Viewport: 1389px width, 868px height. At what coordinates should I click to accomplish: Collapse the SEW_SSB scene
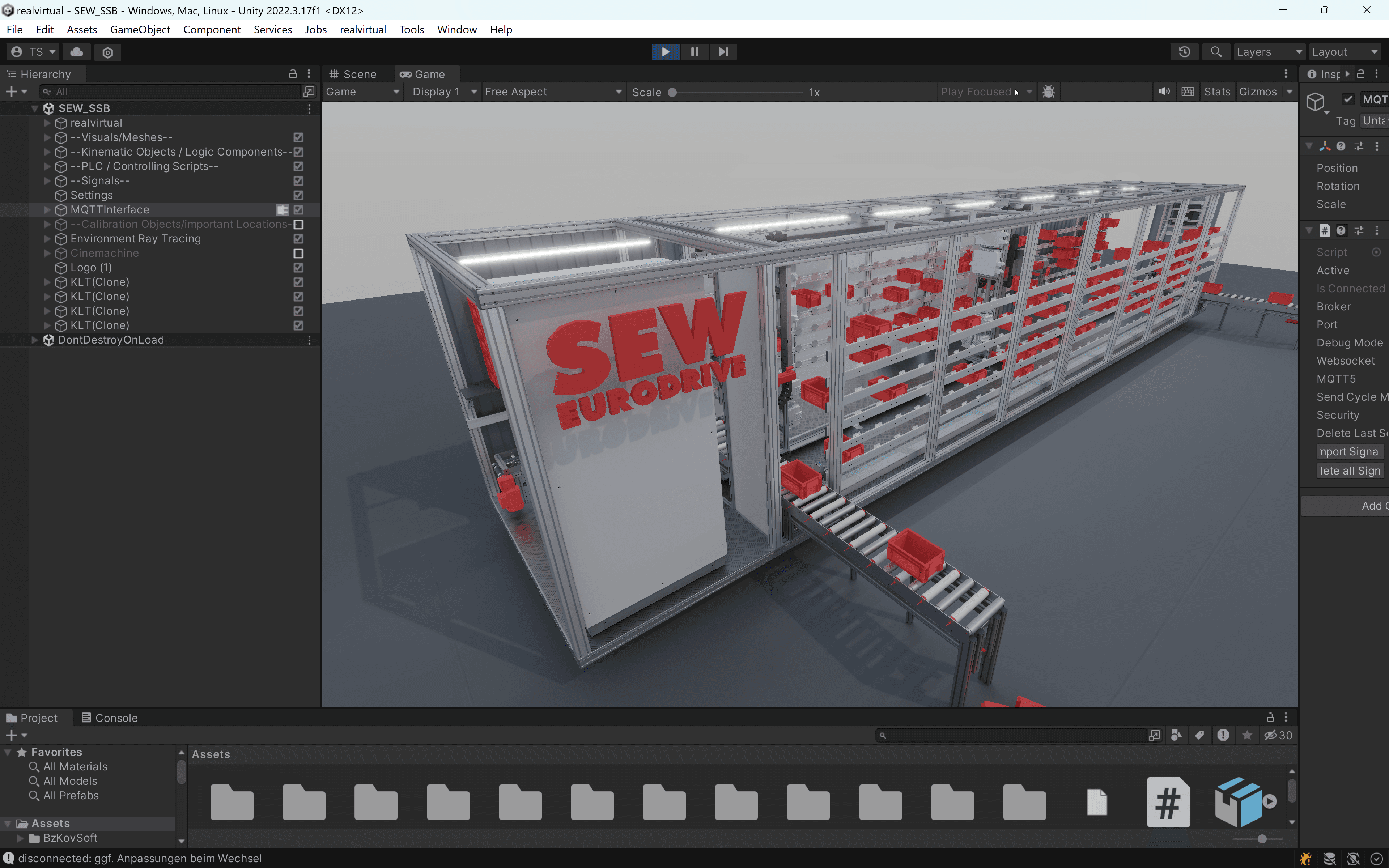[34, 109]
